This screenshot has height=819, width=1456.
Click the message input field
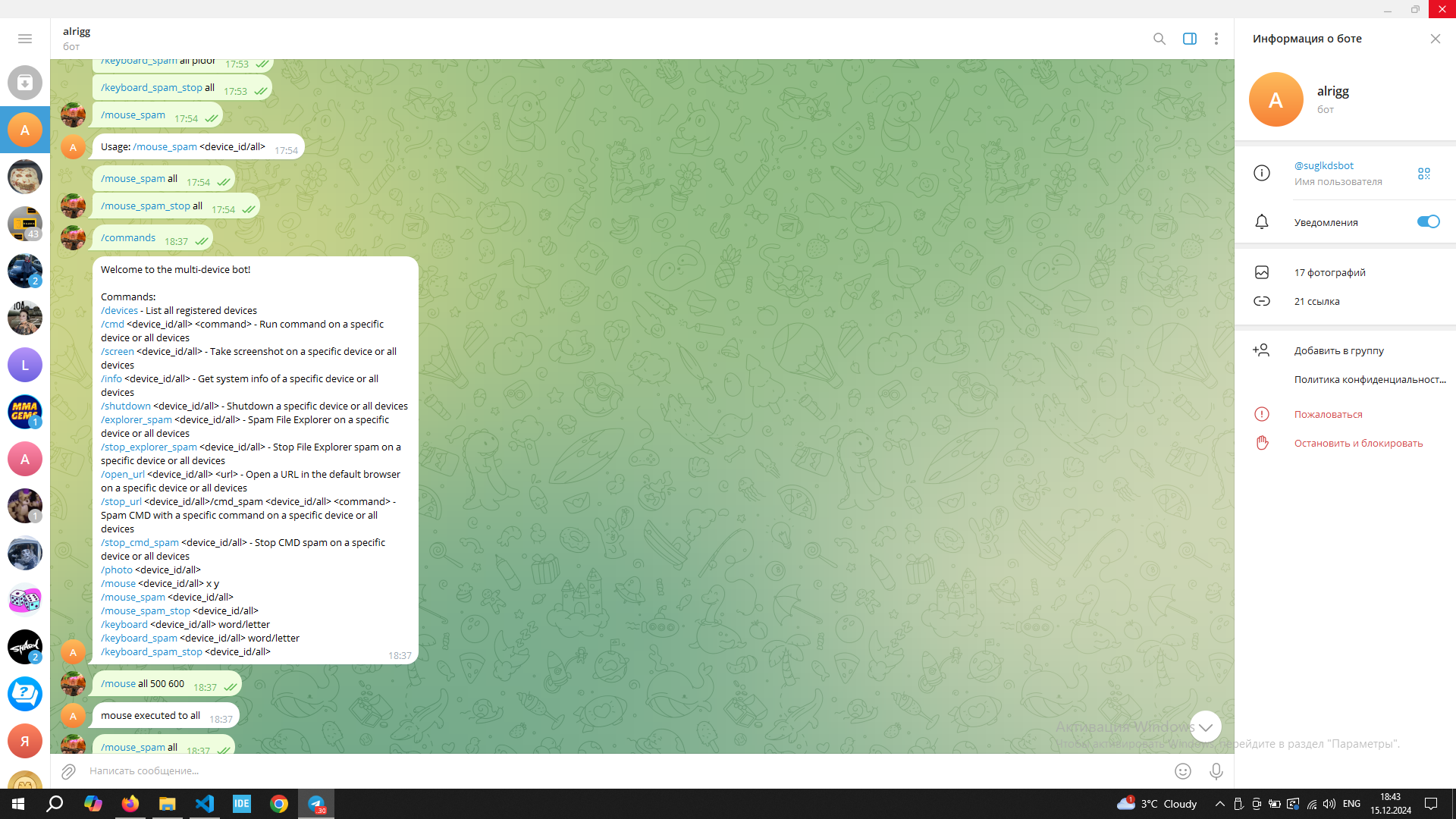click(607, 771)
